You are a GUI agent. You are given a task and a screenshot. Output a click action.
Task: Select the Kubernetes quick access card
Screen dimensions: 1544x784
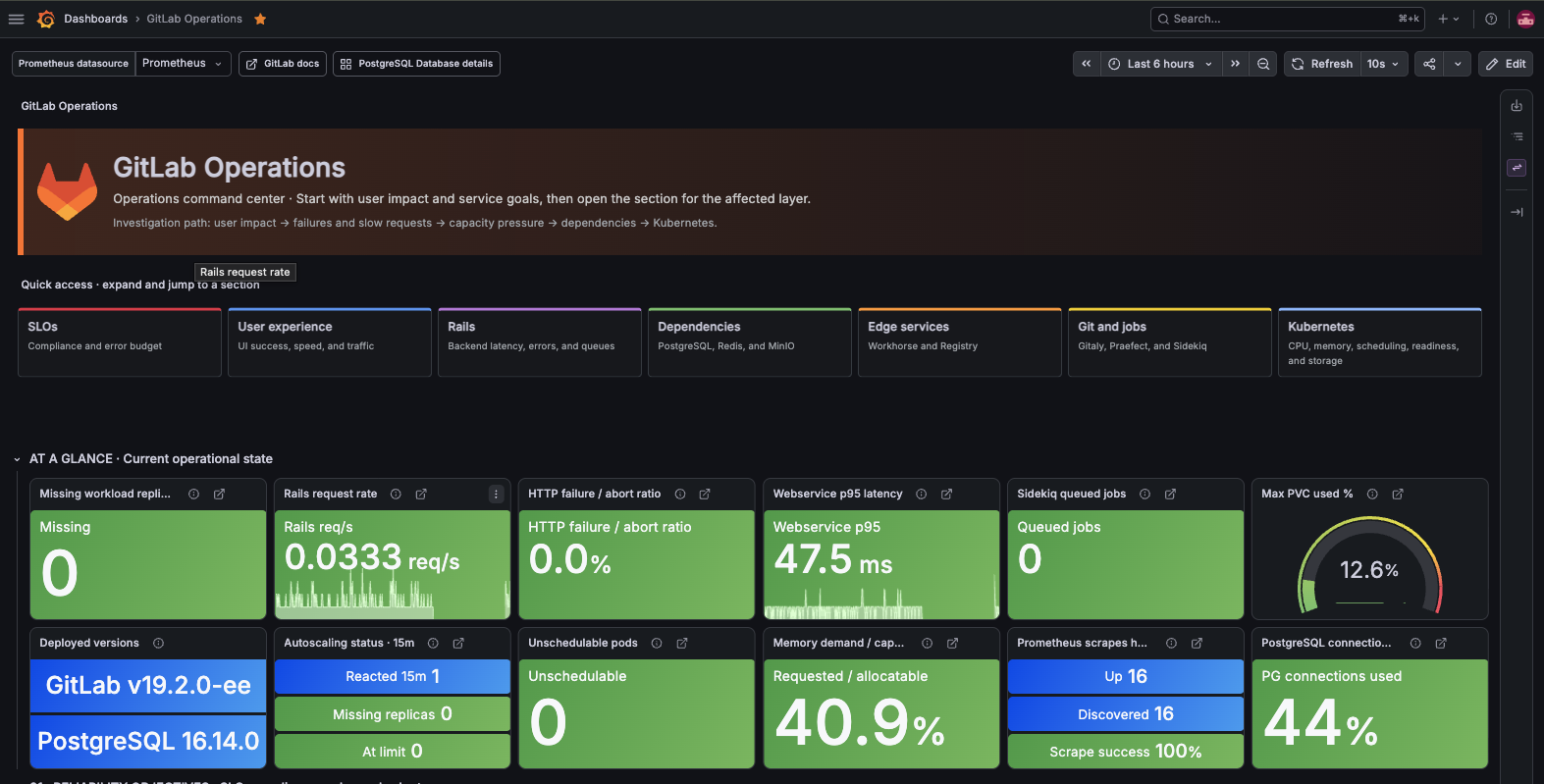[1379, 342]
